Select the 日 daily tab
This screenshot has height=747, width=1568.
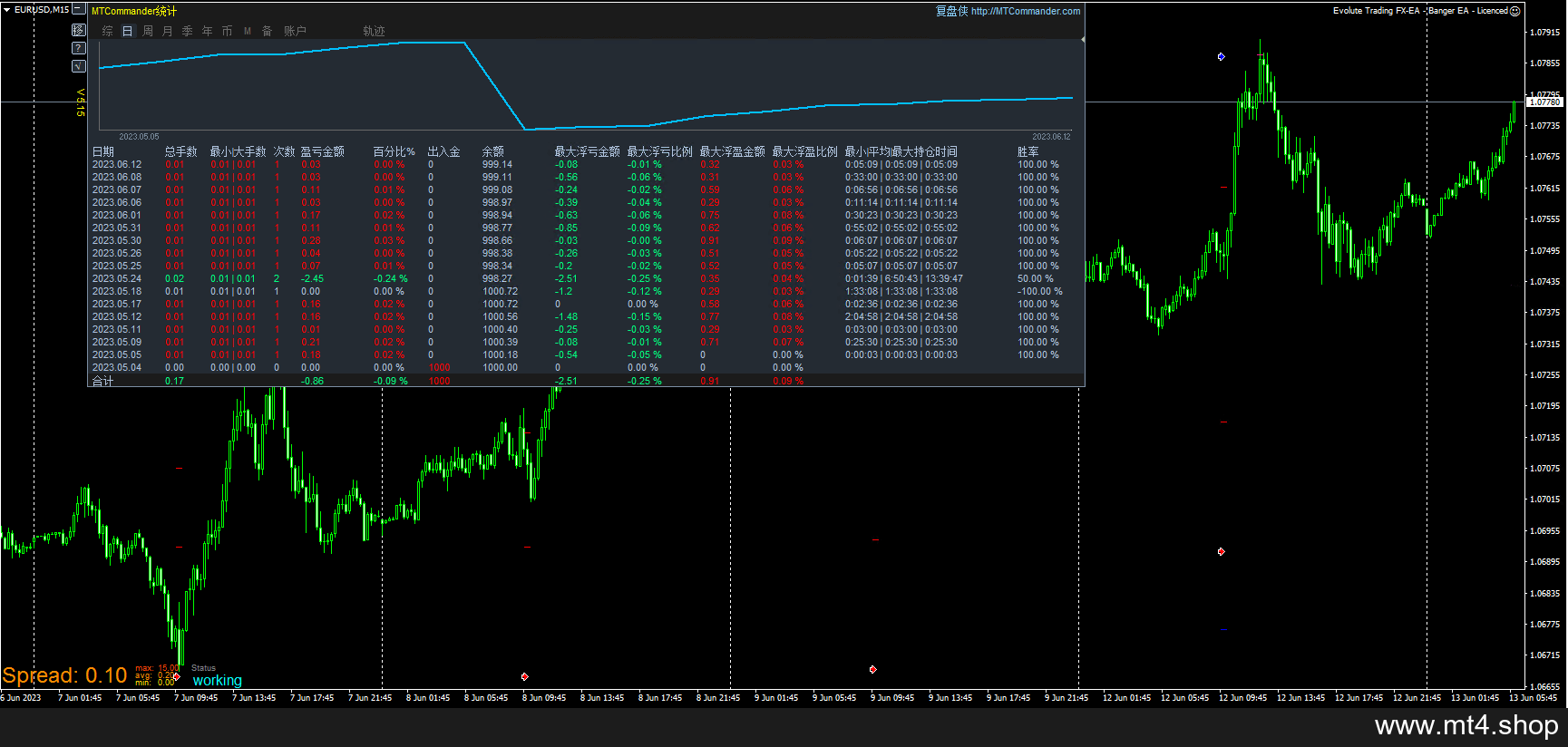pyautogui.click(x=128, y=31)
